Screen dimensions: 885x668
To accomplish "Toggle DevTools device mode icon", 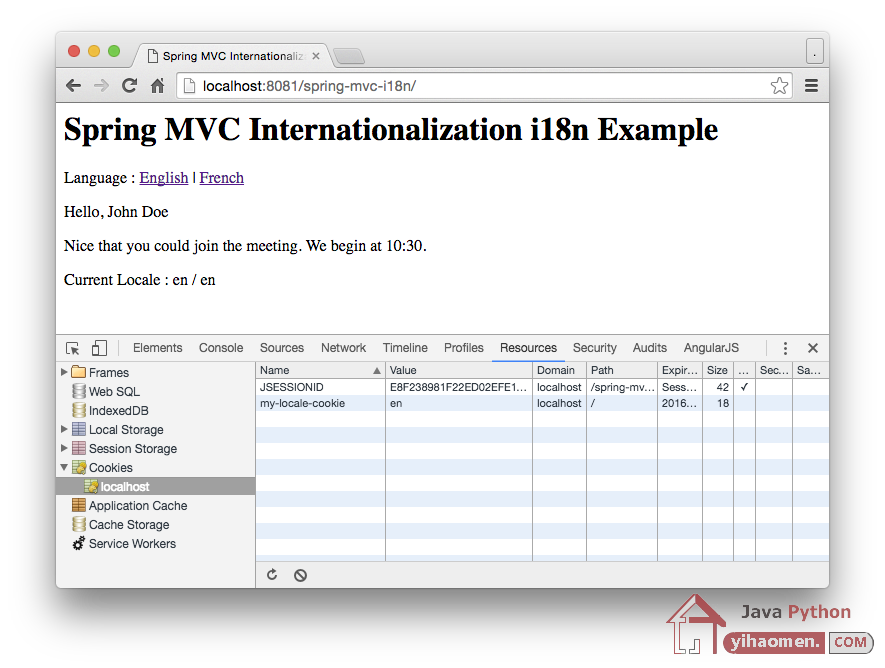I will coord(99,348).
